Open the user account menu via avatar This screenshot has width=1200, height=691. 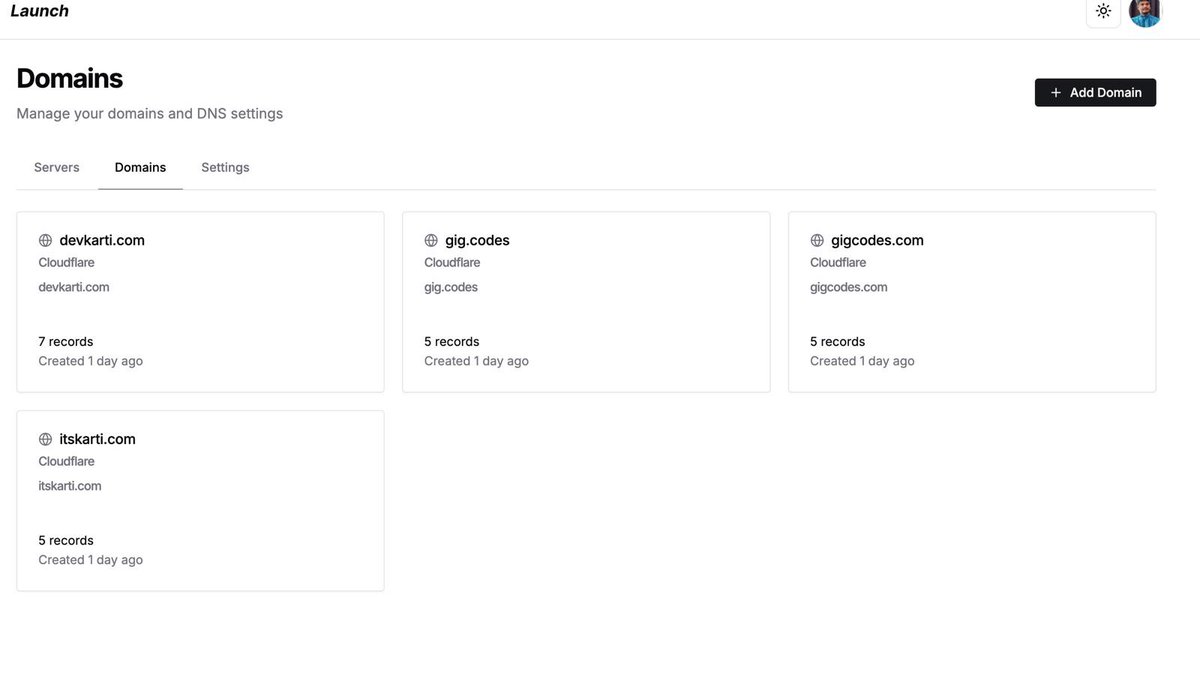1144,14
